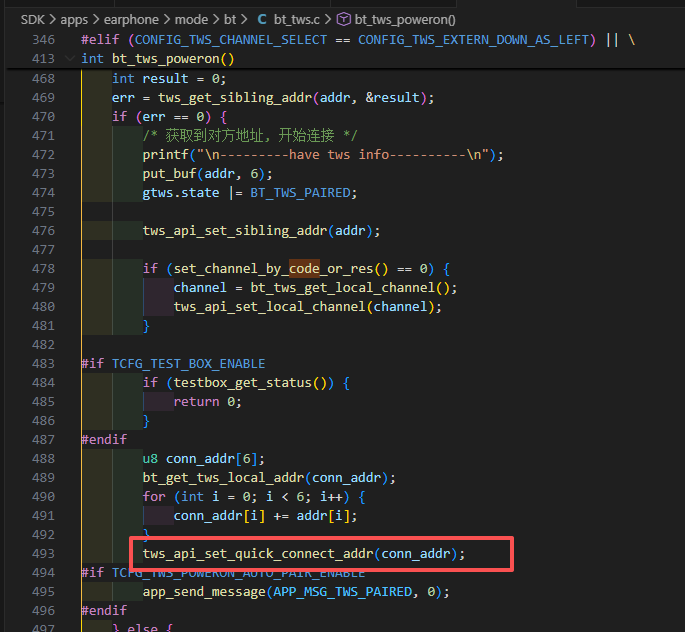The image size is (685, 632).
Task: Click app_send_message APP_MSG_TWS_PAIRED line
Action: click(x=296, y=591)
